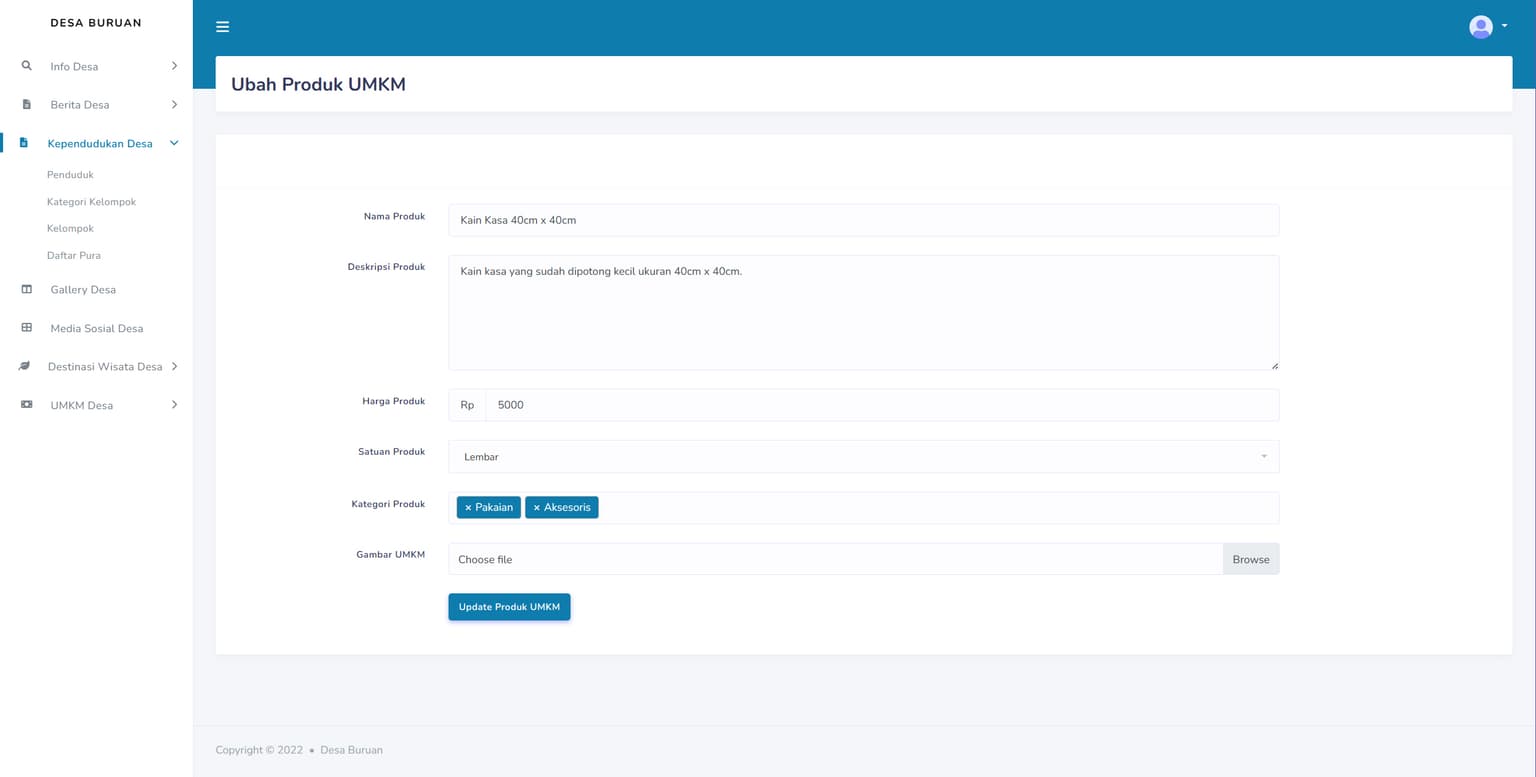Click the Kependudukan Desa sidebar icon

tap(26, 143)
